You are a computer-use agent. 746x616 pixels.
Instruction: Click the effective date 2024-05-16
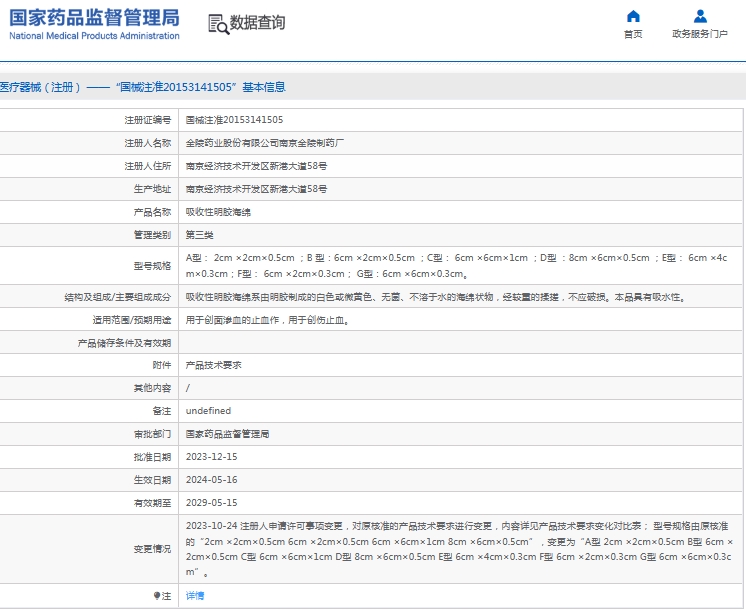[211, 479]
